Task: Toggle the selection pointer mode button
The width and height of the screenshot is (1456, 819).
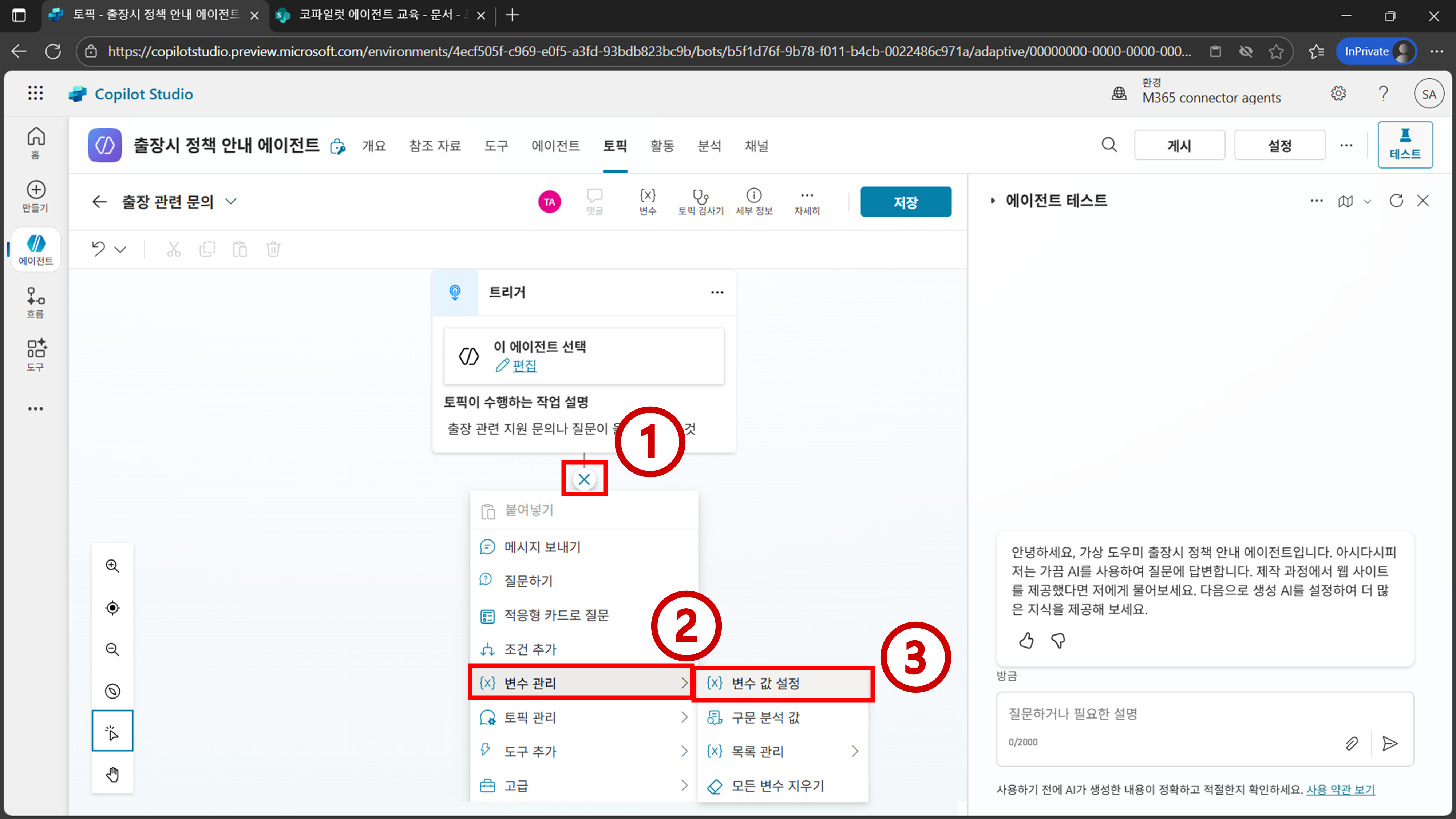Action: [112, 732]
